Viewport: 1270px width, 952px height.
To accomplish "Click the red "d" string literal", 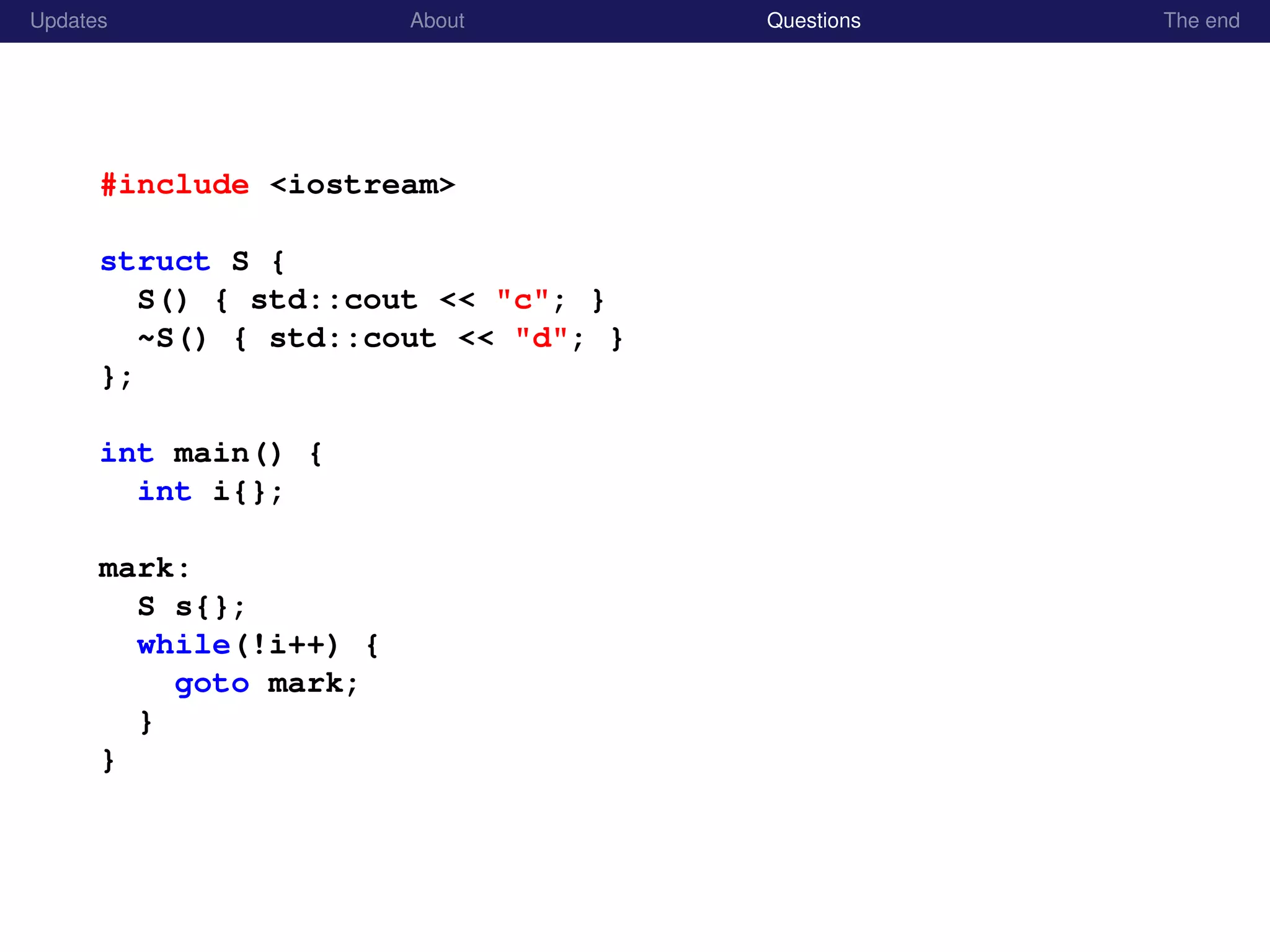I will point(541,338).
